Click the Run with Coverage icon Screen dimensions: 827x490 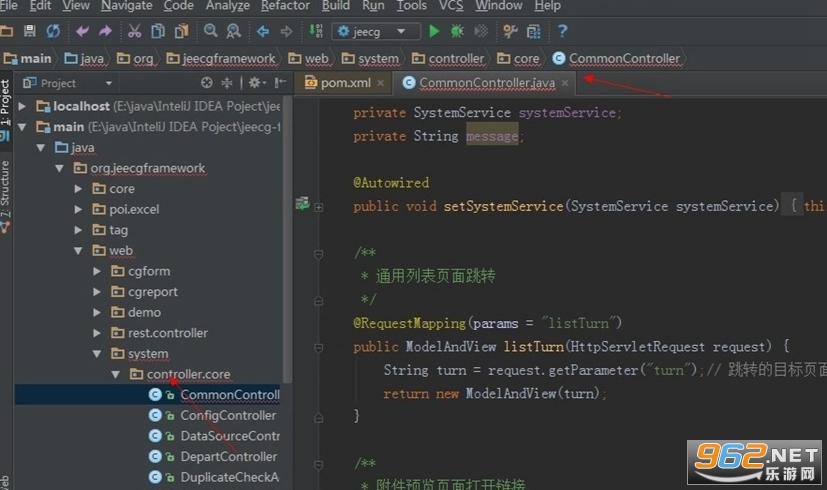pyautogui.click(x=480, y=31)
